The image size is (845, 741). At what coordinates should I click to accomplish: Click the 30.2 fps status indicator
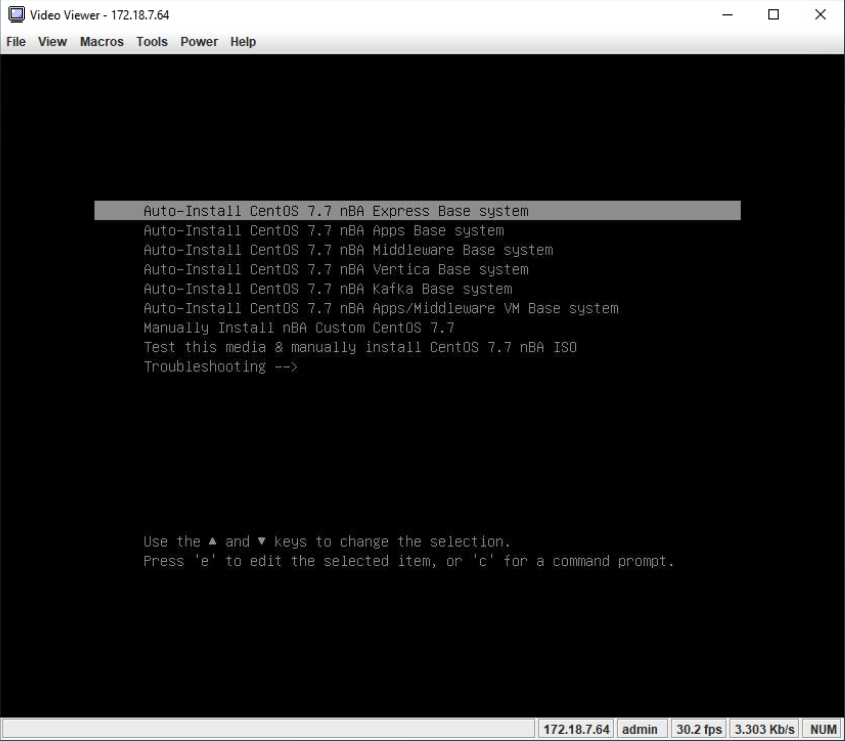(x=698, y=729)
